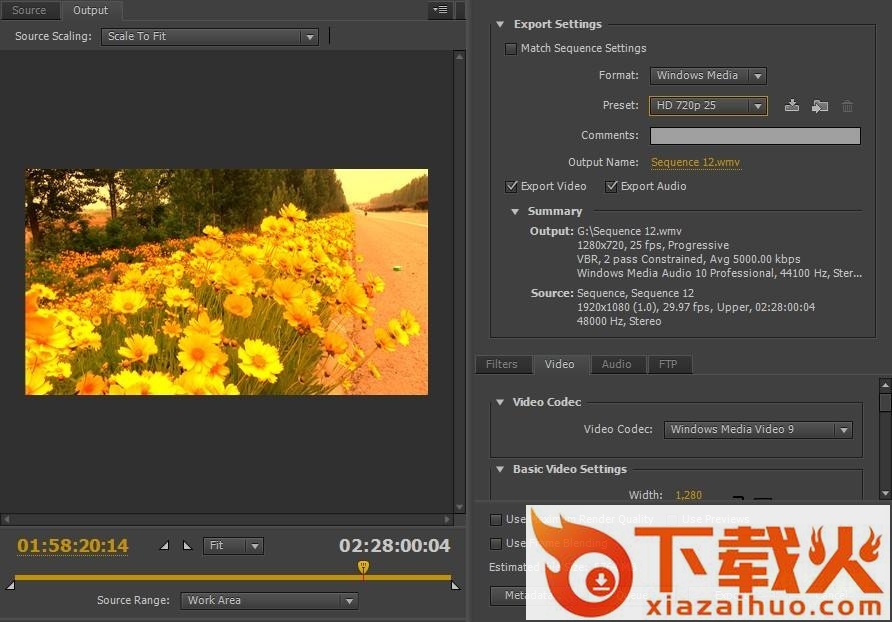The width and height of the screenshot is (892, 622).
Task: Switch to the Filters tab
Action: [x=502, y=364]
